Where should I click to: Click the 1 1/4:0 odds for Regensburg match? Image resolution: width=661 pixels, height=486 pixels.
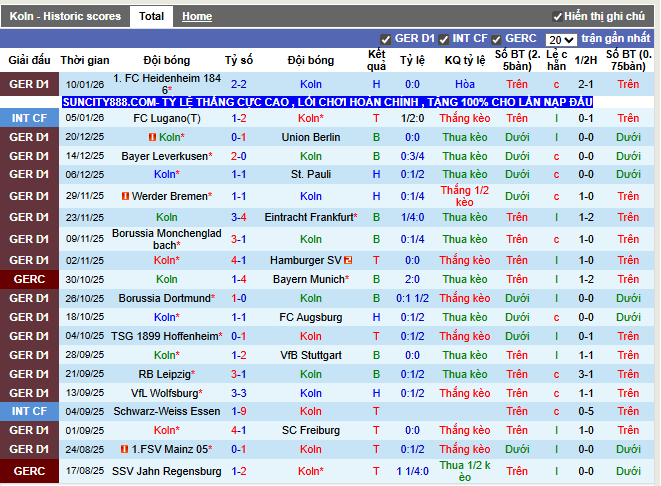click(x=412, y=471)
